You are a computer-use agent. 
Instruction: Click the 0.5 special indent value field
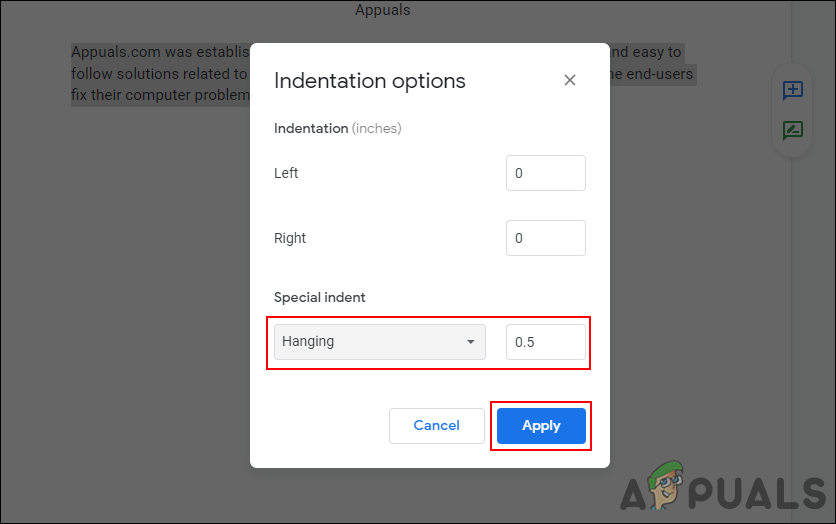(x=545, y=342)
